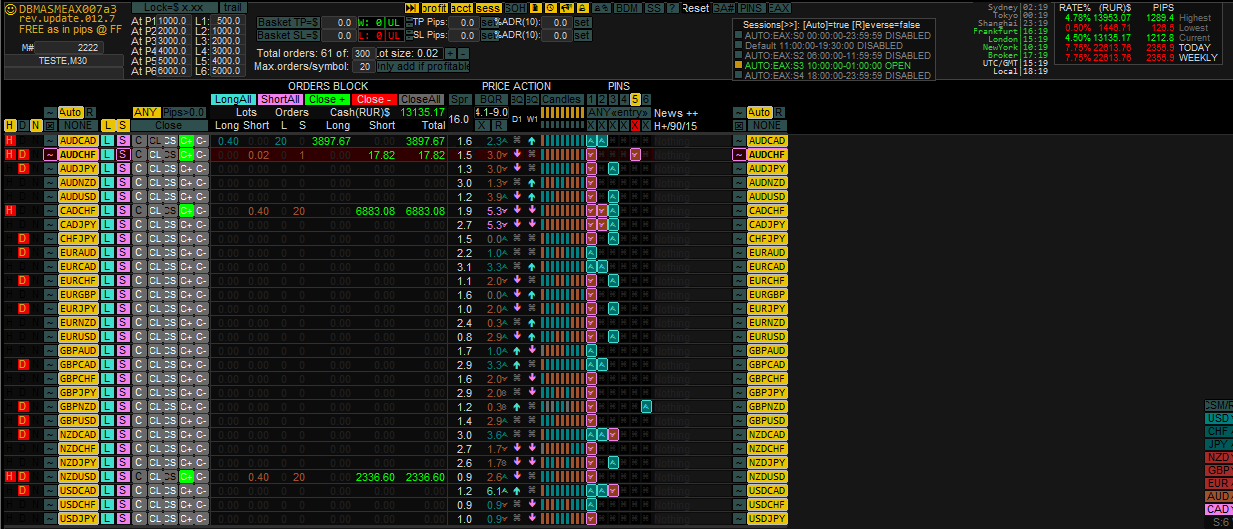The height and width of the screenshot is (529, 1233).
Task: Click the NZD currency strength swatch
Action: tap(1218, 457)
